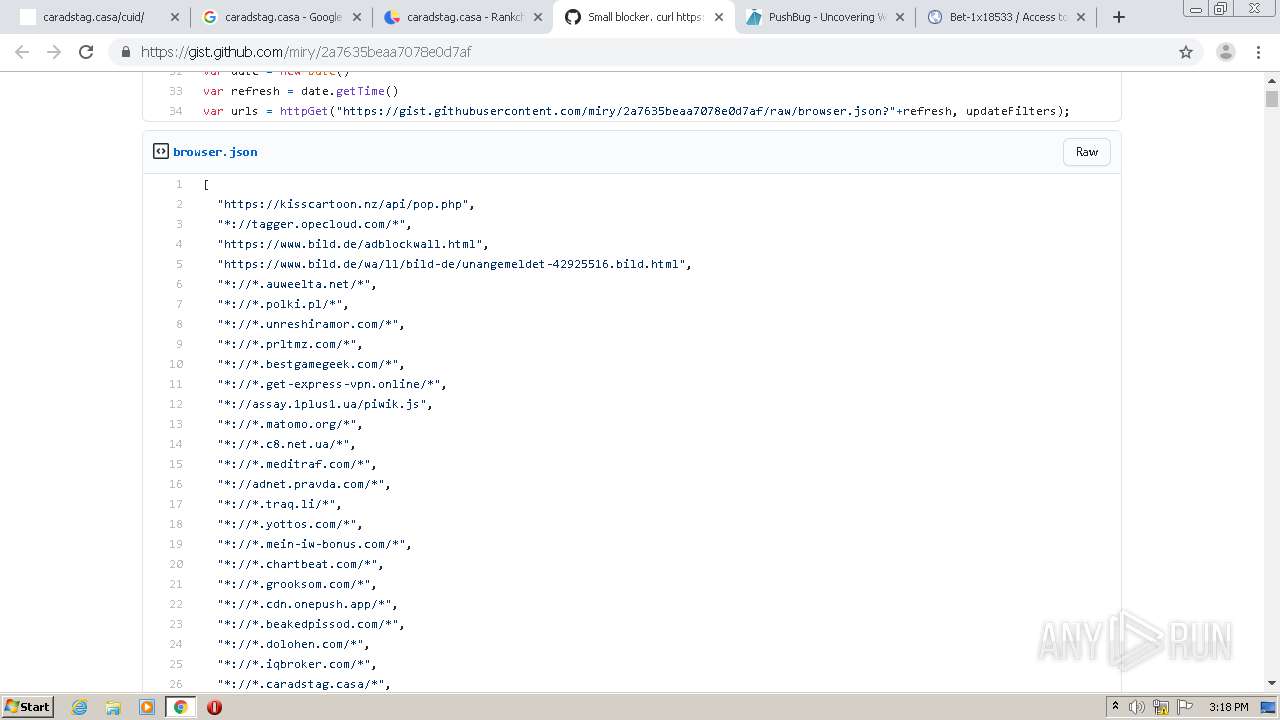Click the adnet.pravda.com entry
This screenshot has width=1280, height=720.
point(304,484)
